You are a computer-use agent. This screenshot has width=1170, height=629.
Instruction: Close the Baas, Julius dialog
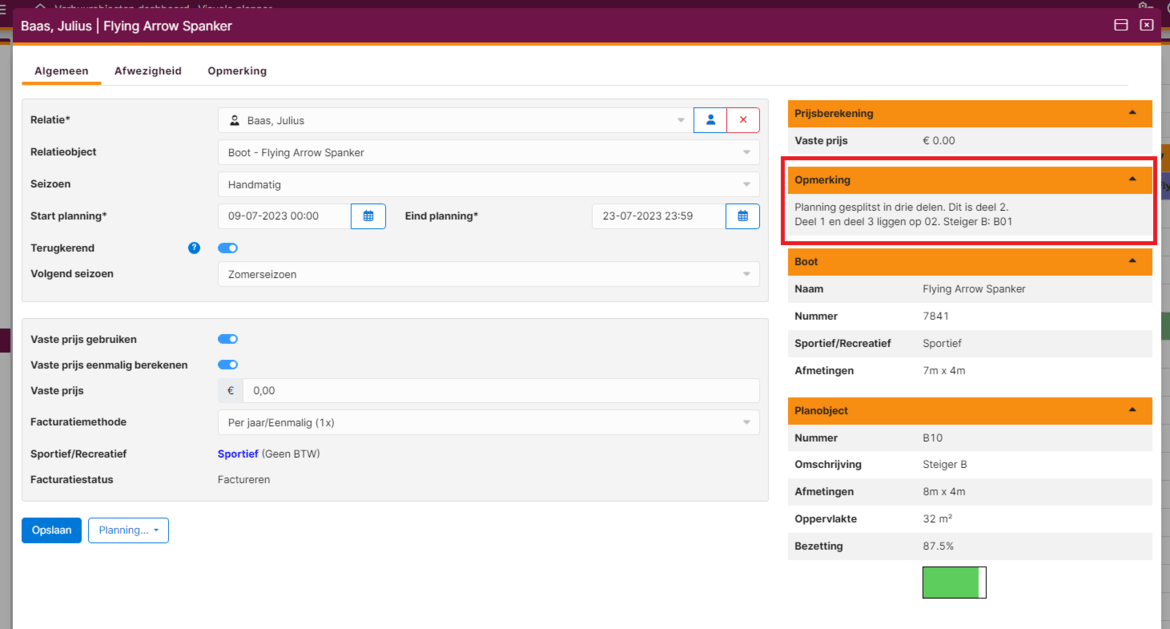(1147, 25)
